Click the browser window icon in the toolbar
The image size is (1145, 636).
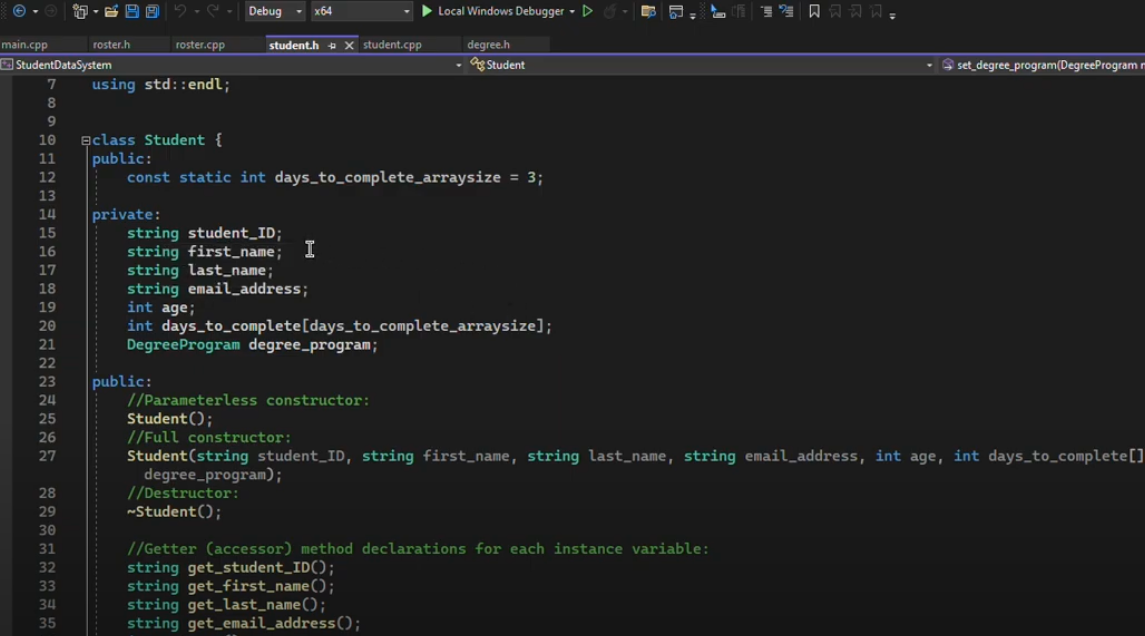[675, 11]
